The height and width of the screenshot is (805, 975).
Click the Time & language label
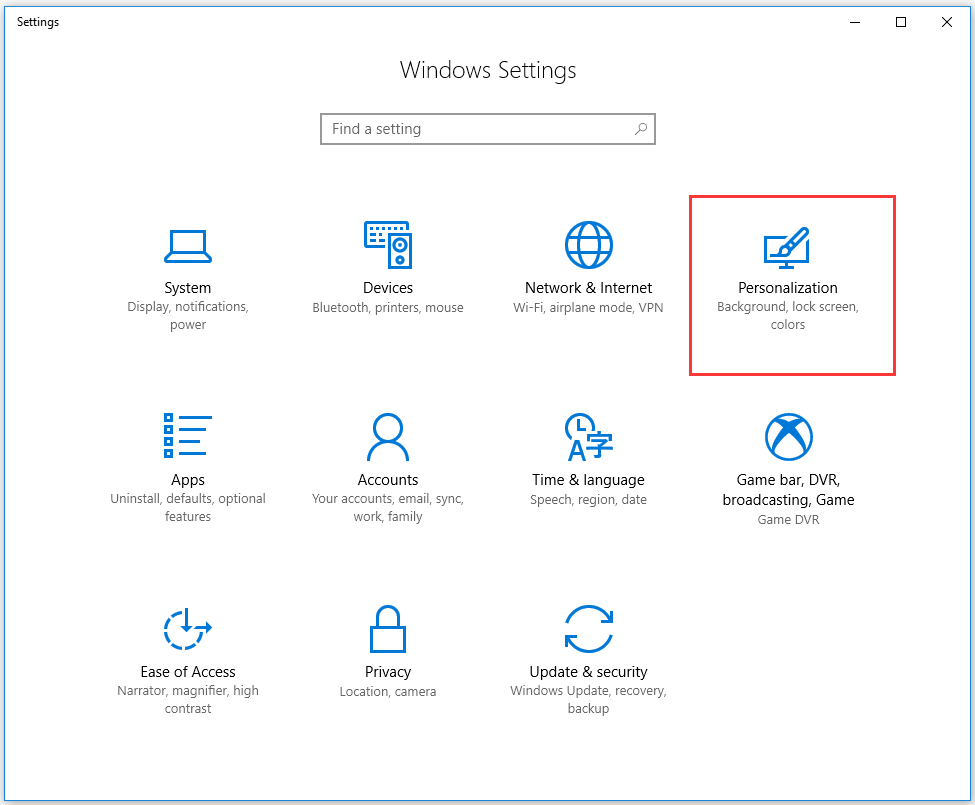[588, 480]
